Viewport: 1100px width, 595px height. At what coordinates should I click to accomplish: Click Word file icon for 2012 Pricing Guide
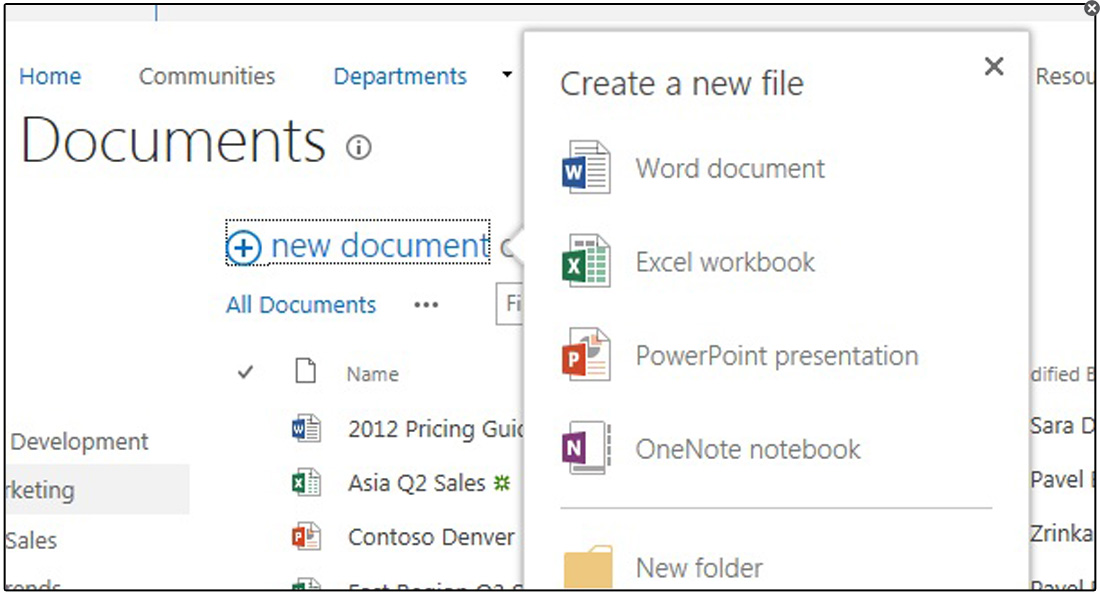pos(307,428)
